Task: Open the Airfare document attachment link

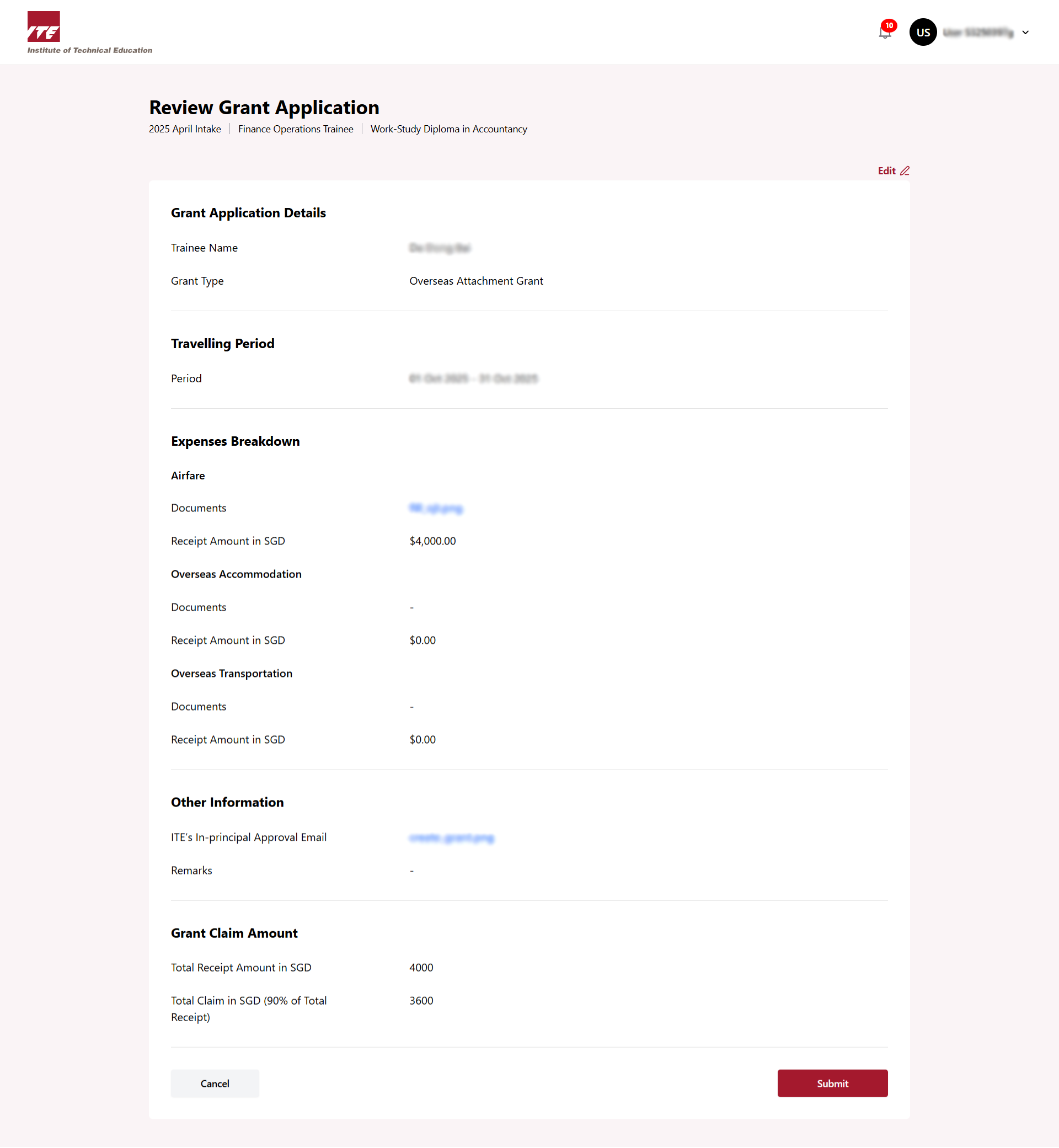Action: click(x=436, y=508)
